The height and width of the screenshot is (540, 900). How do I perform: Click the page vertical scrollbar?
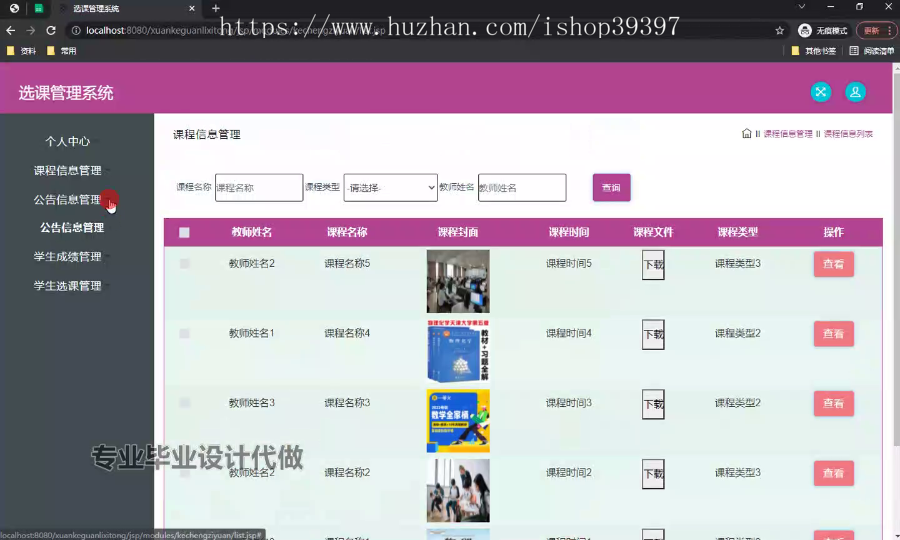[896, 258]
